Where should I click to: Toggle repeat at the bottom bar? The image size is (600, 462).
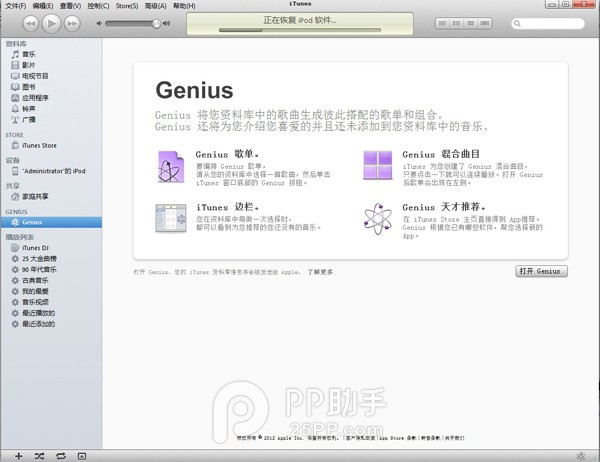click(61, 455)
